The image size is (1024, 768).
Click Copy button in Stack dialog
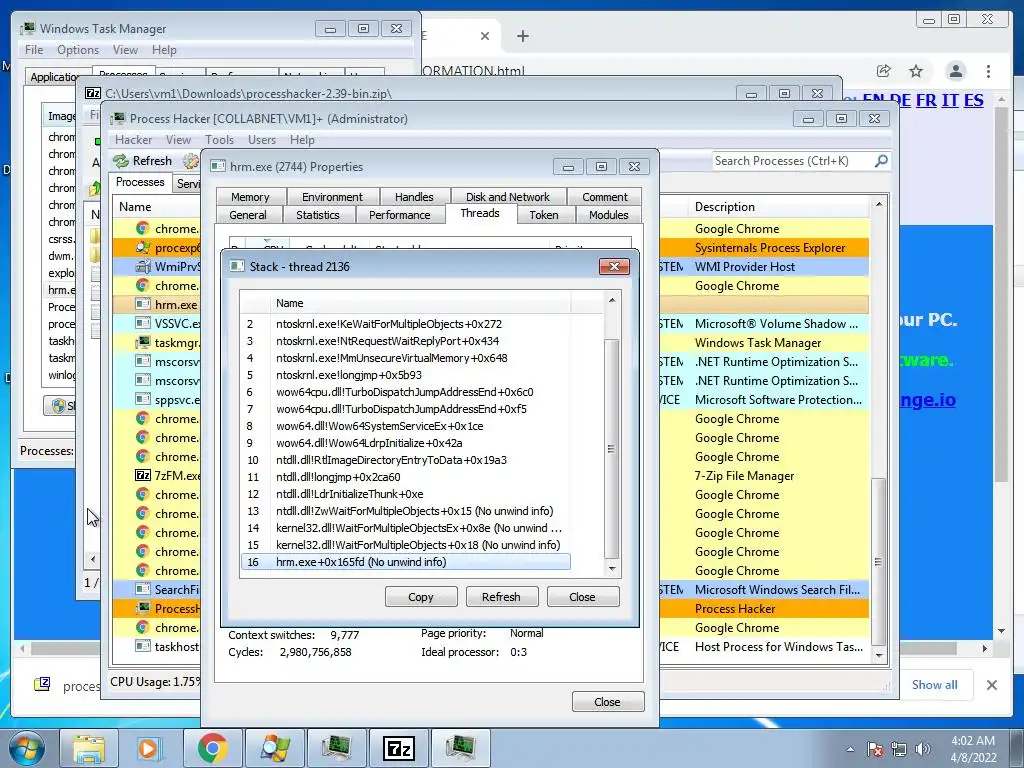point(421,597)
